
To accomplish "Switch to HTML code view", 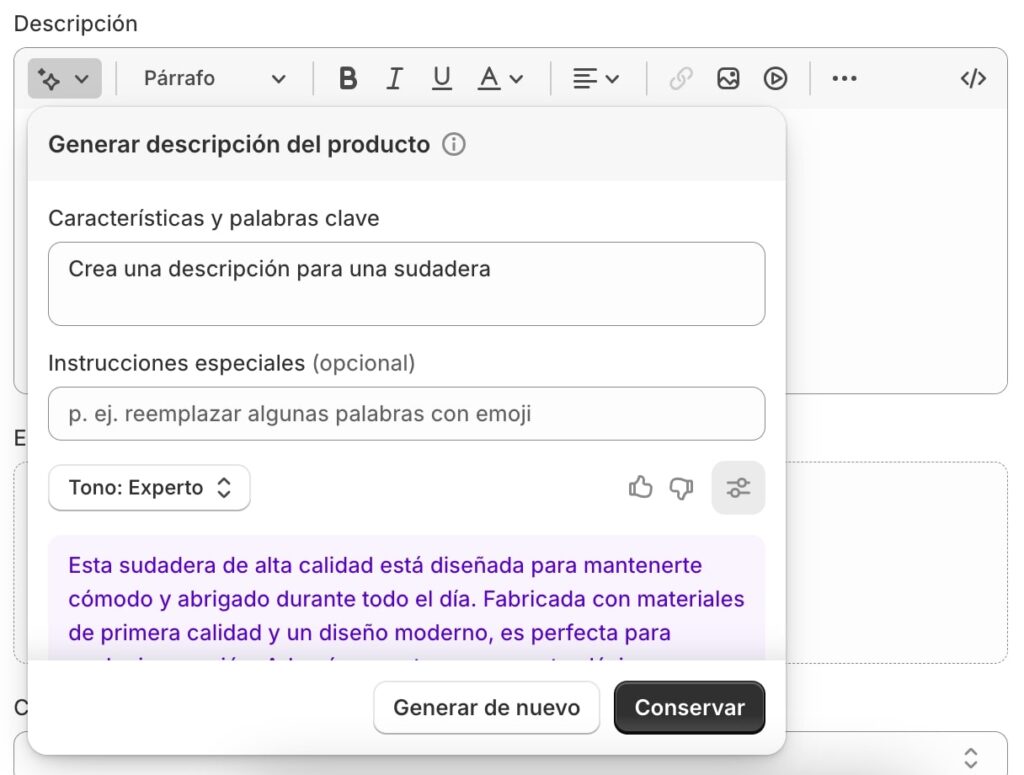I will click(x=973, y=78).
